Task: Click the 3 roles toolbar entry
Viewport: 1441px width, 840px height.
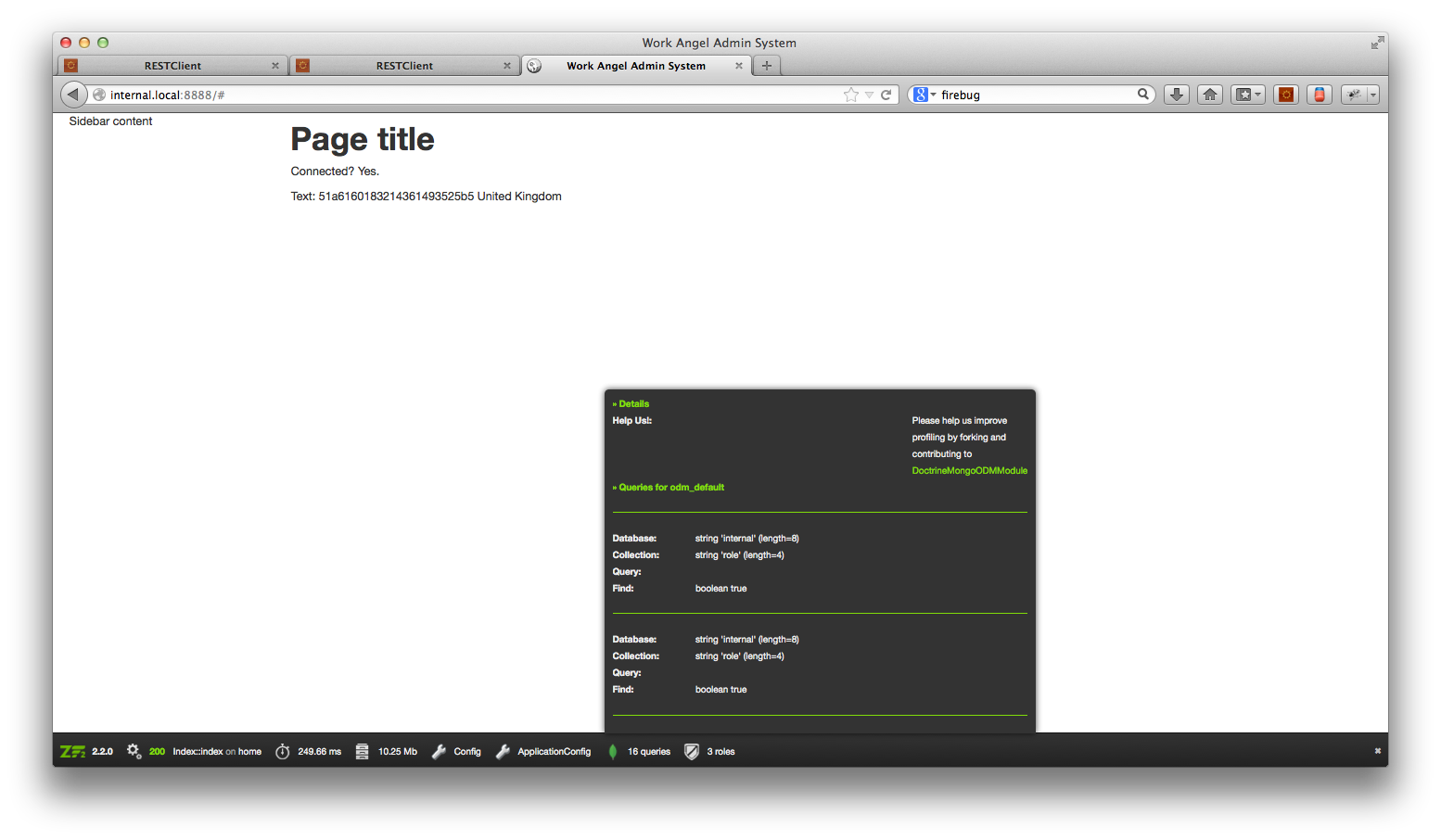Action: 720,752
